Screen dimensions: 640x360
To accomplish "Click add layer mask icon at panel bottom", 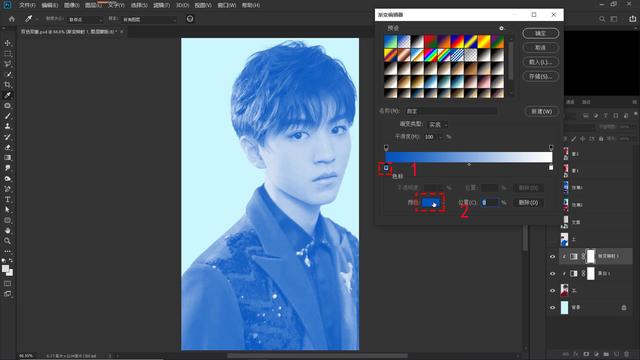I will (x=586, y=354).
